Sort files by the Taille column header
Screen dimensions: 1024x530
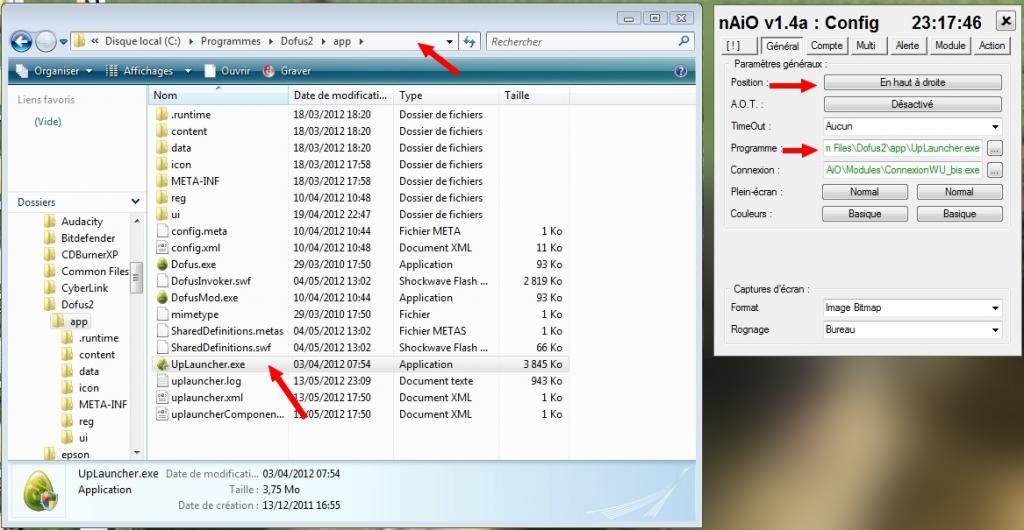(534, 95)
